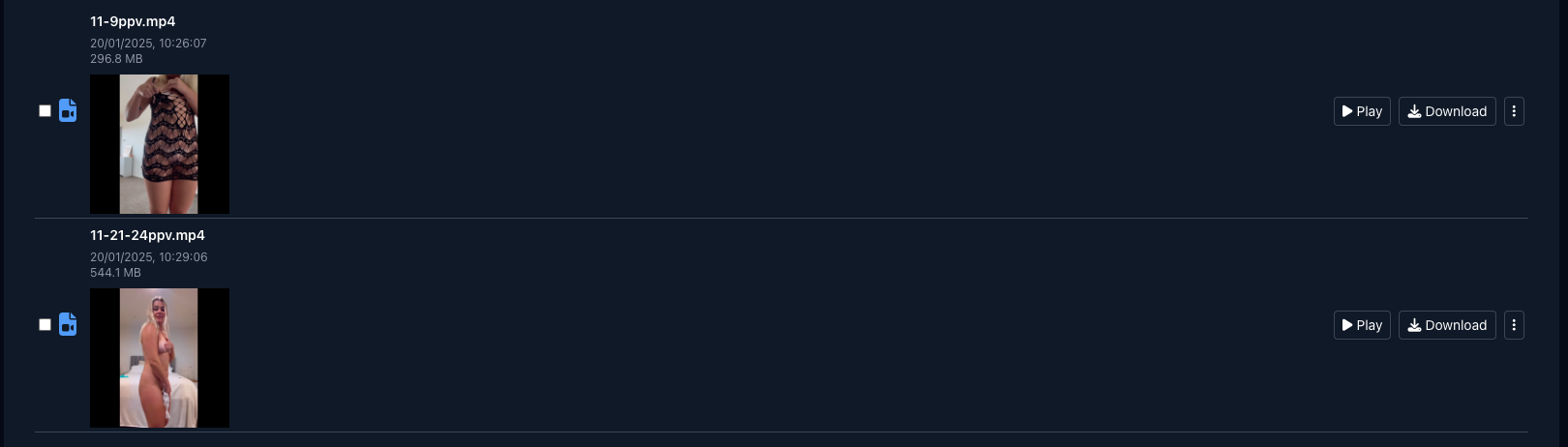Image resolution: width=1568 pixels, height=447 pixels.
Task: Download the 11-9ppv.mp4 file
Action: pyautogui.click(x=1447, y=111)
